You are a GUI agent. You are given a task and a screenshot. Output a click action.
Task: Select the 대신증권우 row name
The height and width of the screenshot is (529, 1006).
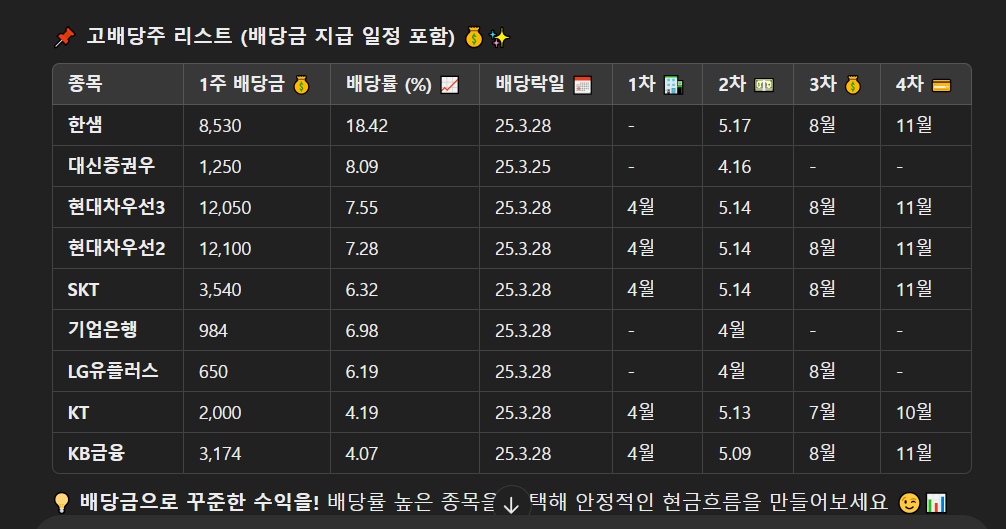click(112, 166)
